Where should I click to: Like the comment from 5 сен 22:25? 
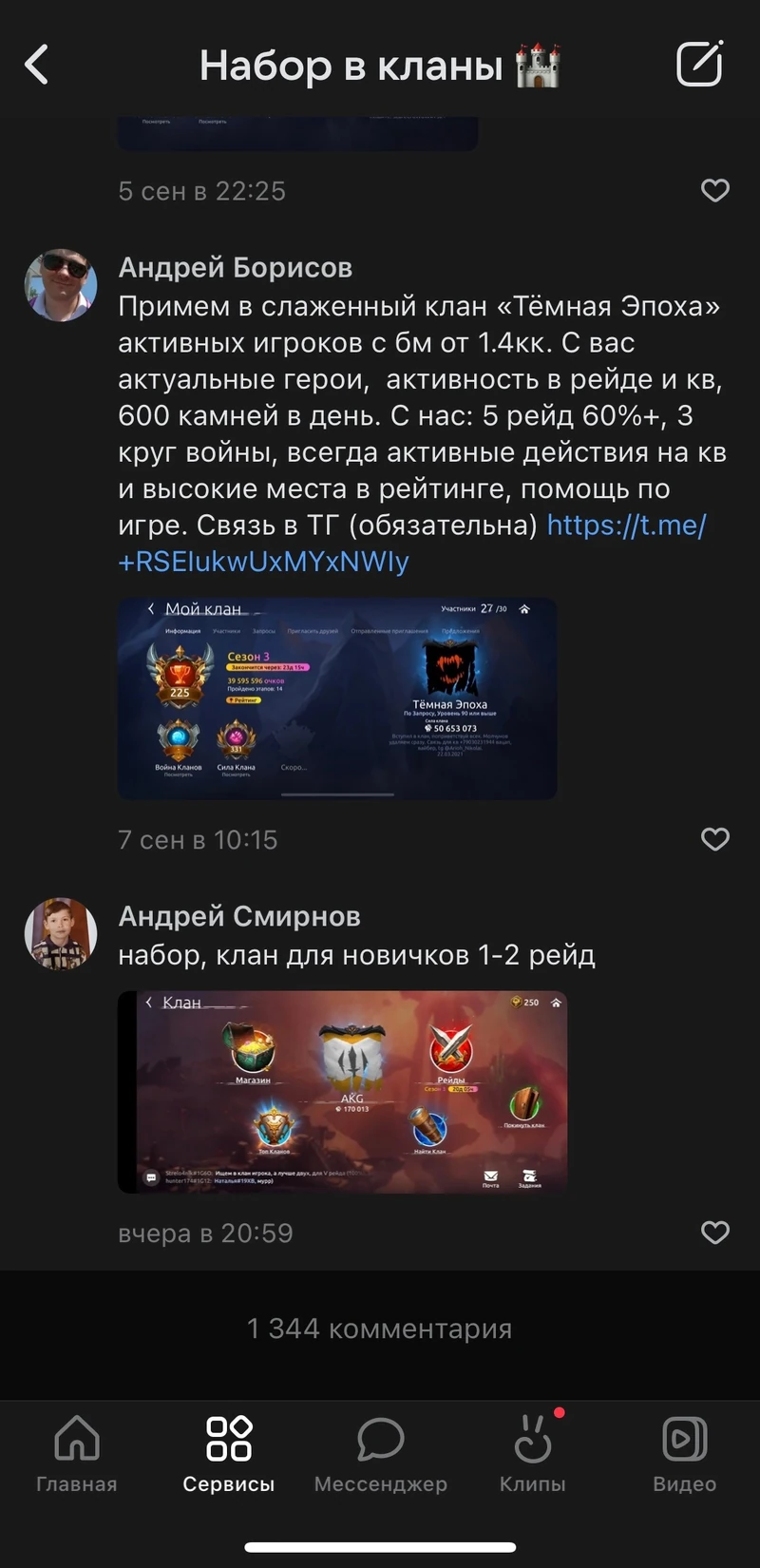tap(715, 190)
